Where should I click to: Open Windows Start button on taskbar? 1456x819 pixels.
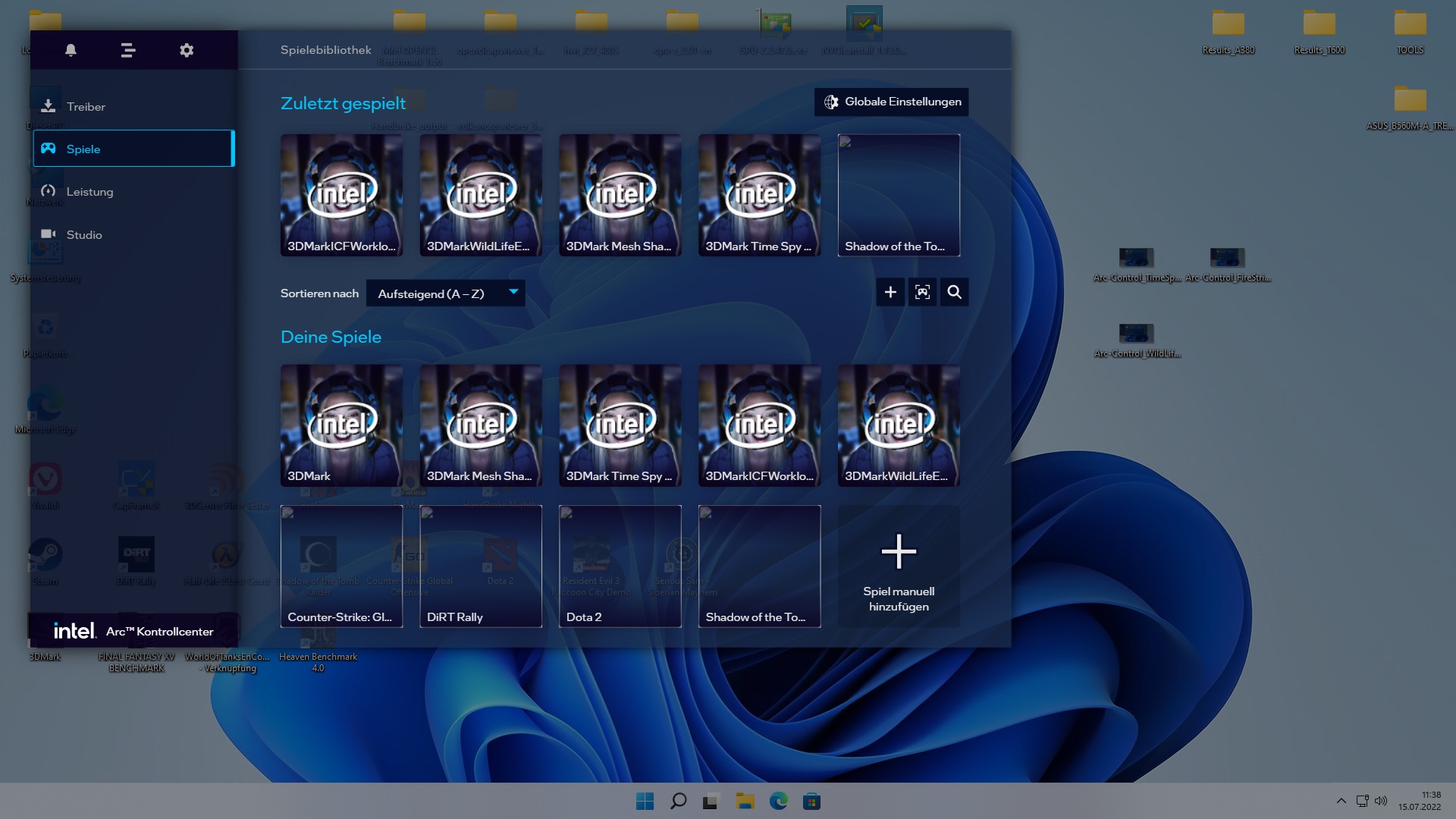[x=645, y=802]
